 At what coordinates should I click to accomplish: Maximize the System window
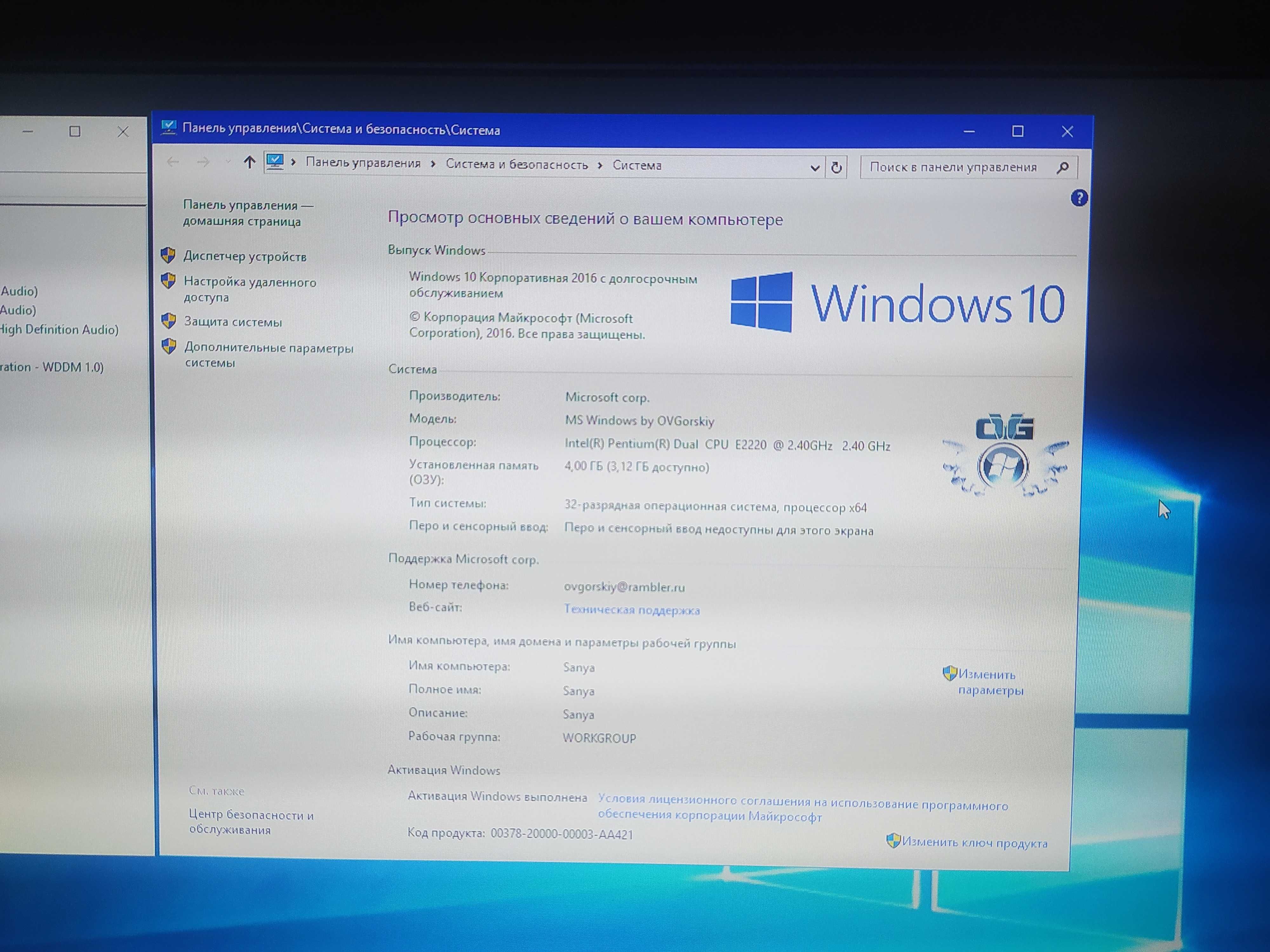(1017, 131)
